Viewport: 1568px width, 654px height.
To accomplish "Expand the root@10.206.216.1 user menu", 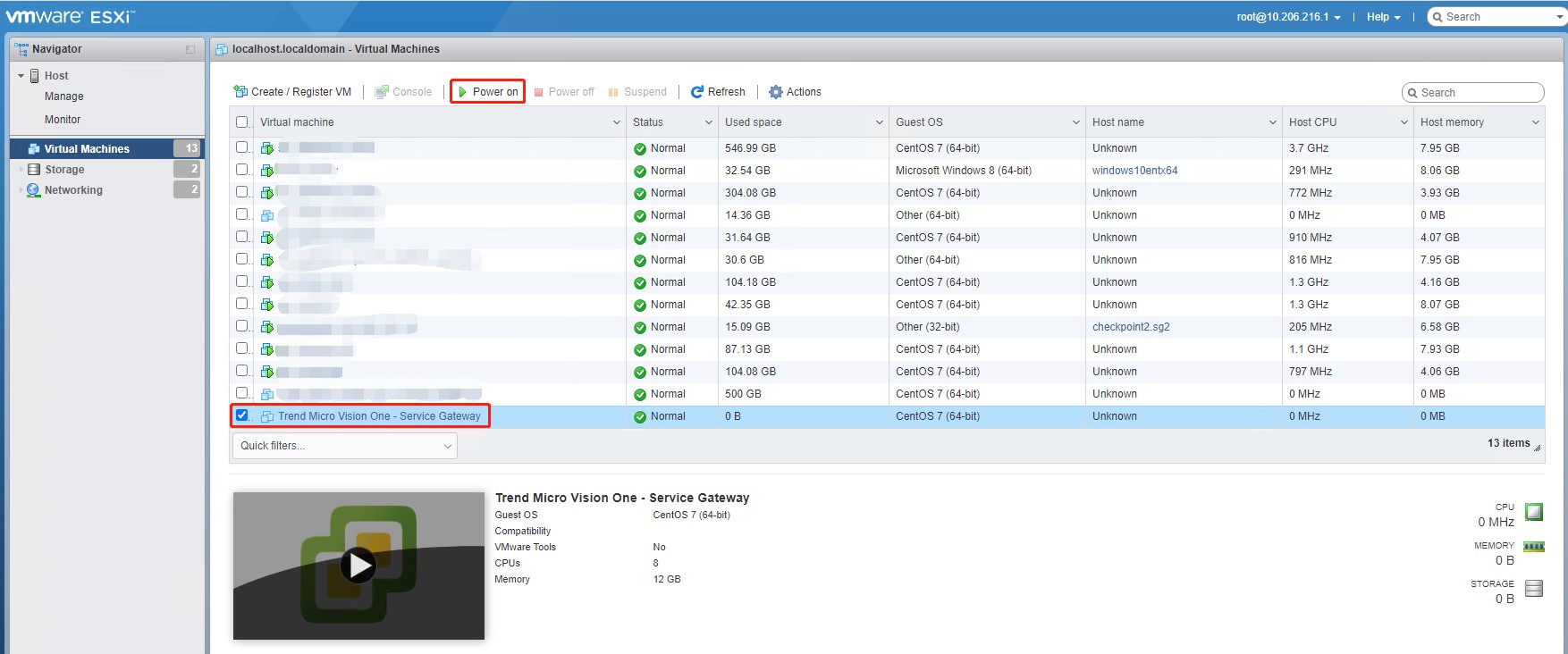I will 1288,17.
